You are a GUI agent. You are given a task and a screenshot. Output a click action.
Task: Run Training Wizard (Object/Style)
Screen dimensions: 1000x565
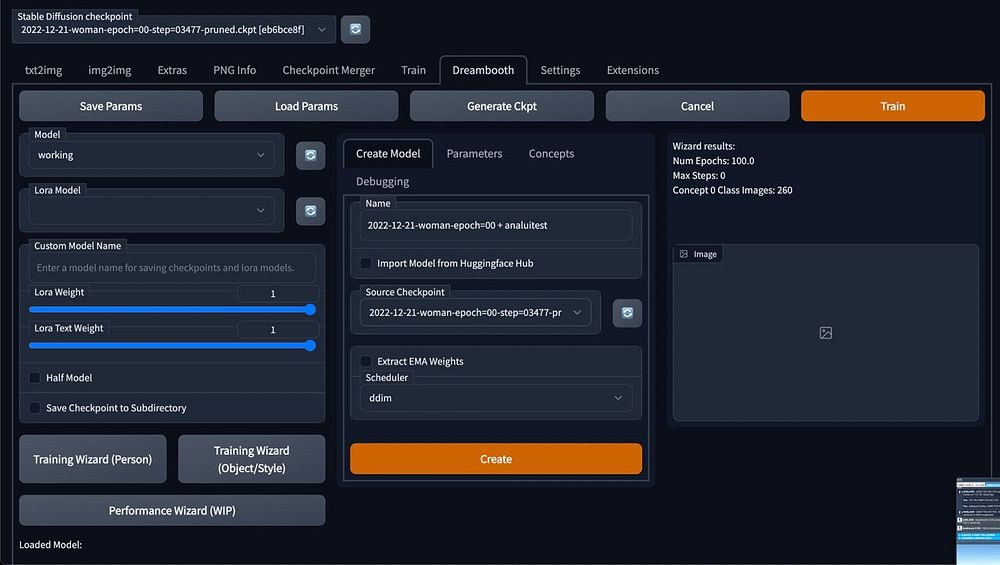point(251,459)
